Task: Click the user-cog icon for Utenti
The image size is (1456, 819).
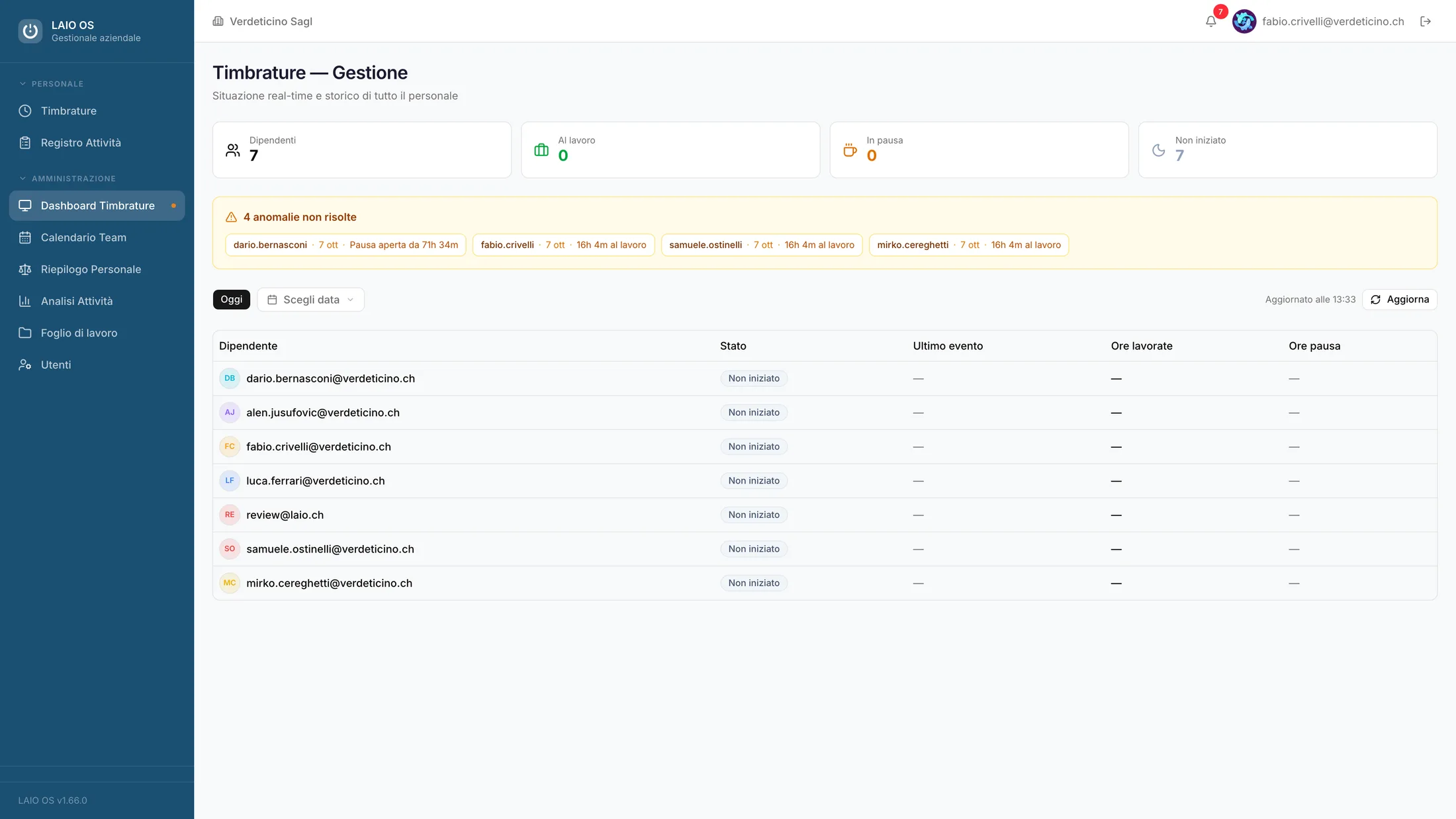Action: click(25, 365)
